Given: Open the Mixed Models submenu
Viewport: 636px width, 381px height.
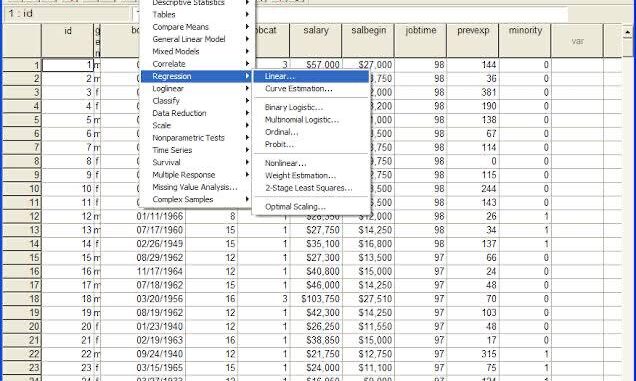Looking at the screenshot, I should 197,52.
